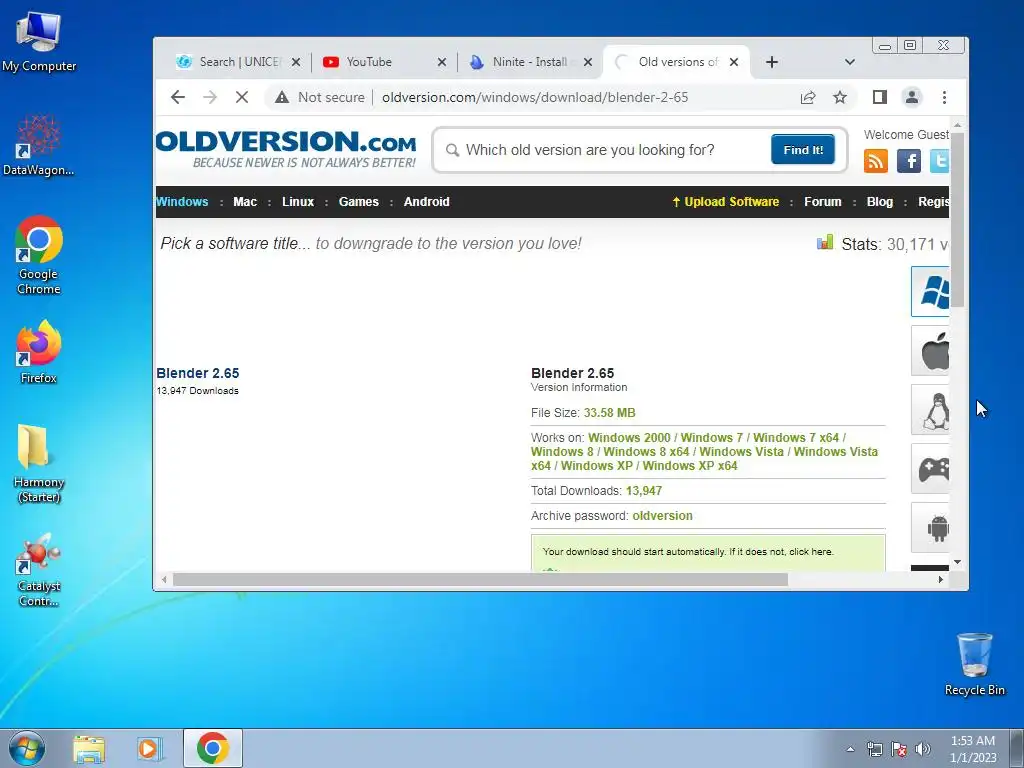Click the browser back arrow

(178, 97)
